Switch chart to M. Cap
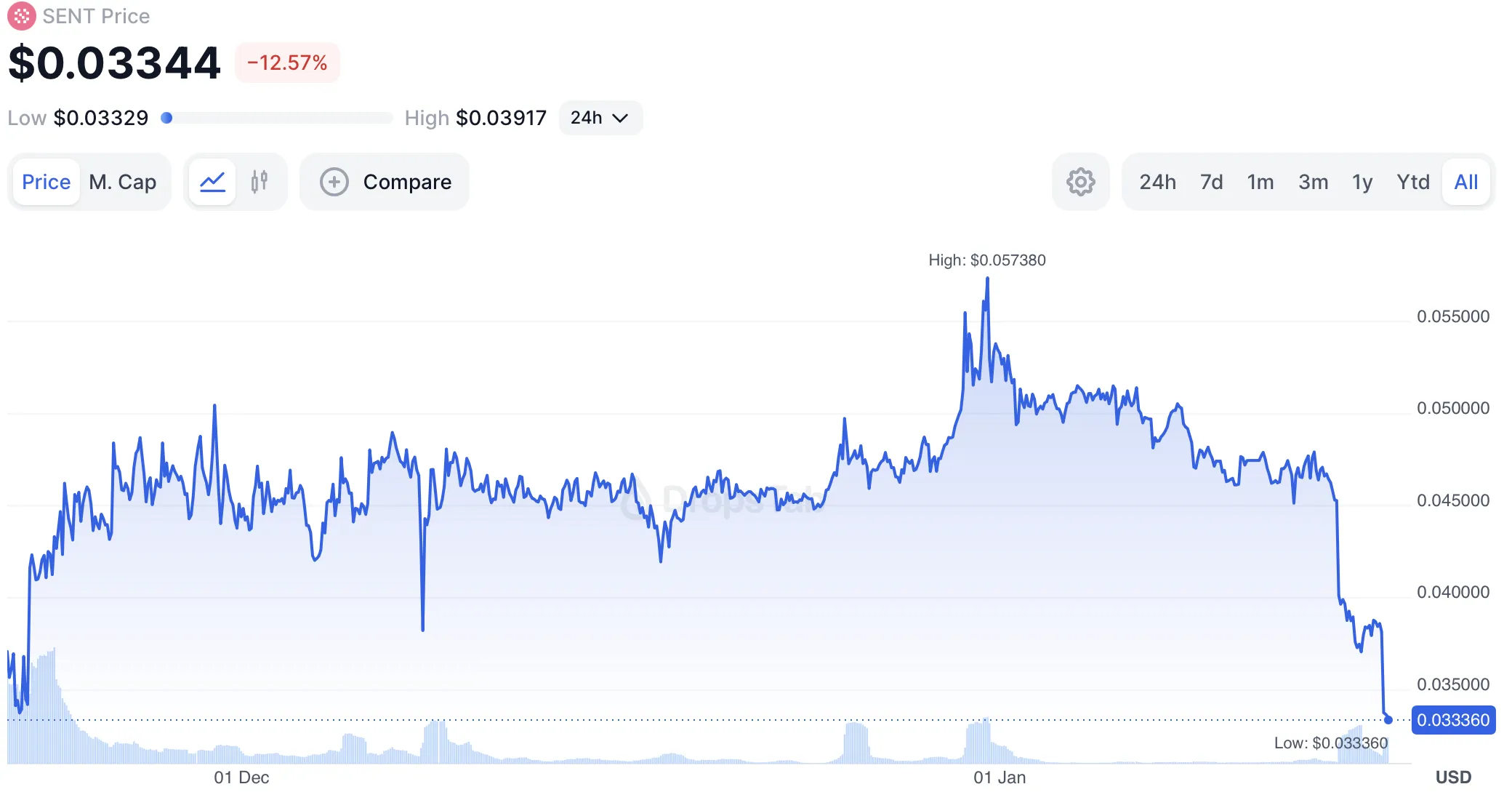Screen dimensions: 1512x800 pyautogui.click(x=123, y=182)
